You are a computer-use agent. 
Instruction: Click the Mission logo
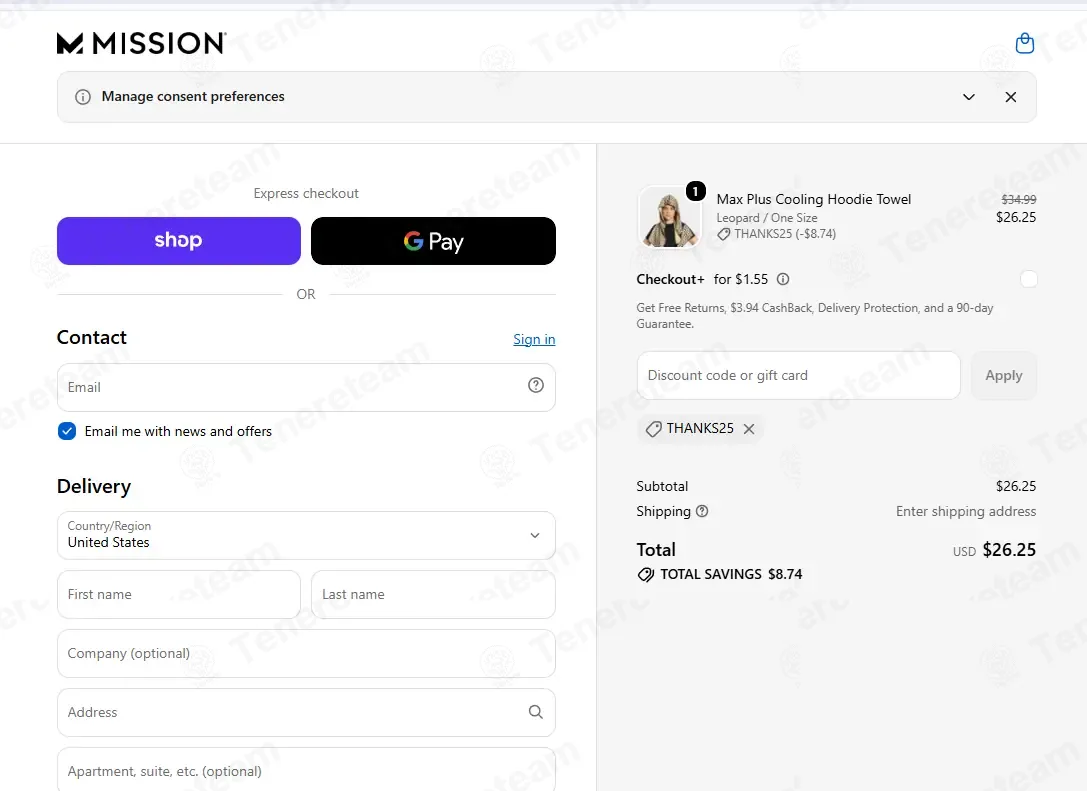(141, 43)
